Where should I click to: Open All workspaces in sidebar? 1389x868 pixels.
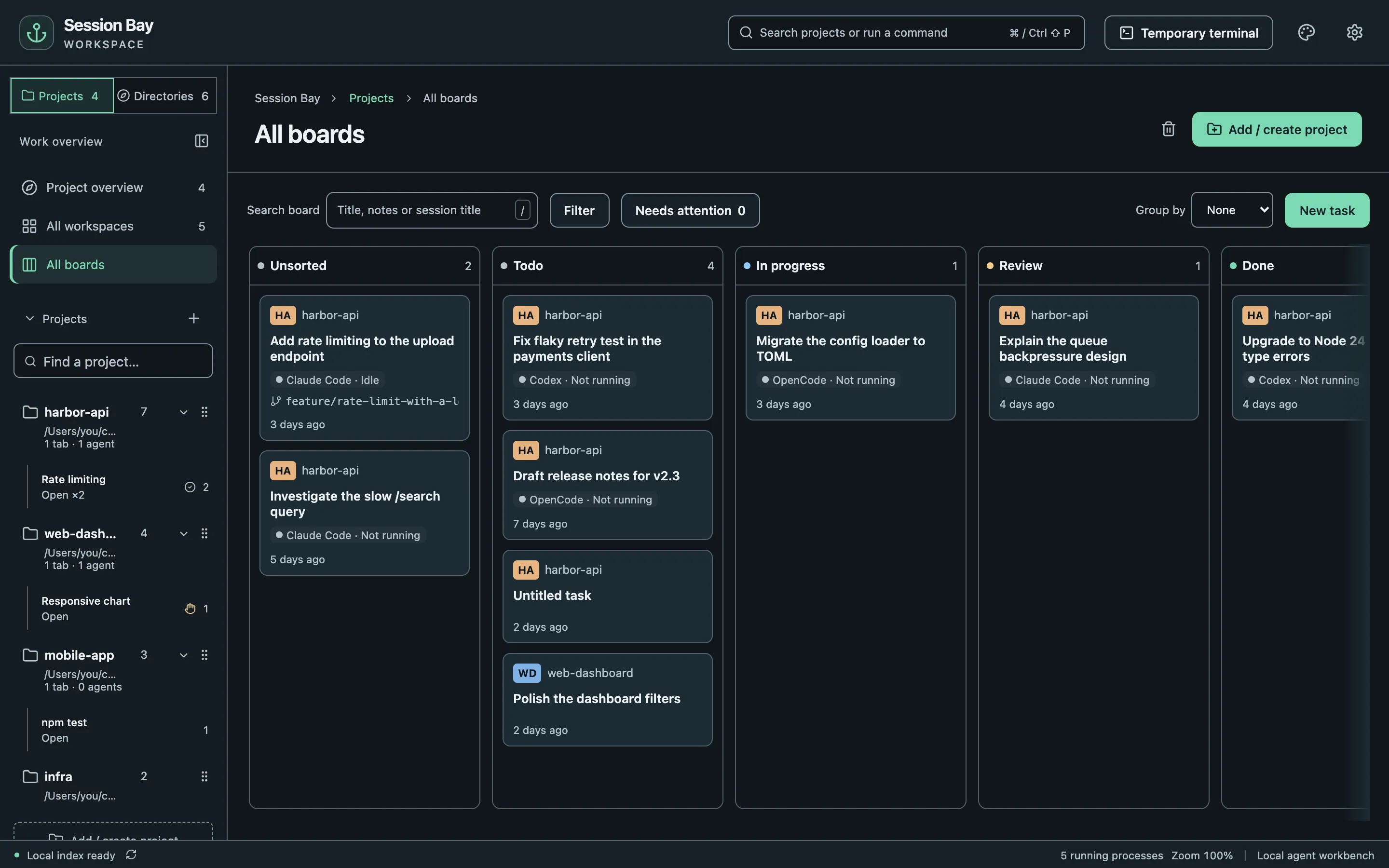(114, 226)
